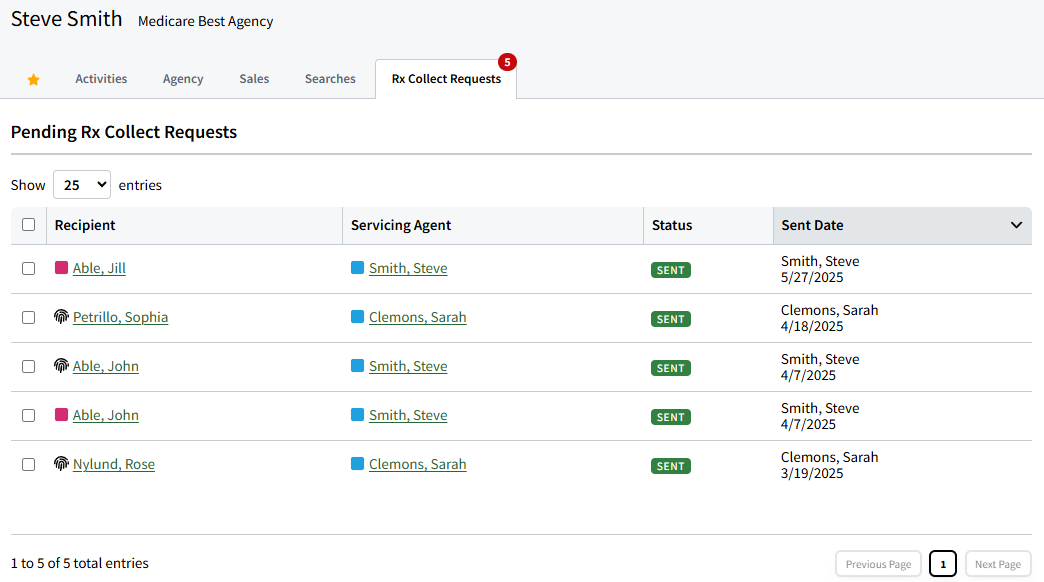Click pink square icon beside Able, Jill

tap(61, 268)
